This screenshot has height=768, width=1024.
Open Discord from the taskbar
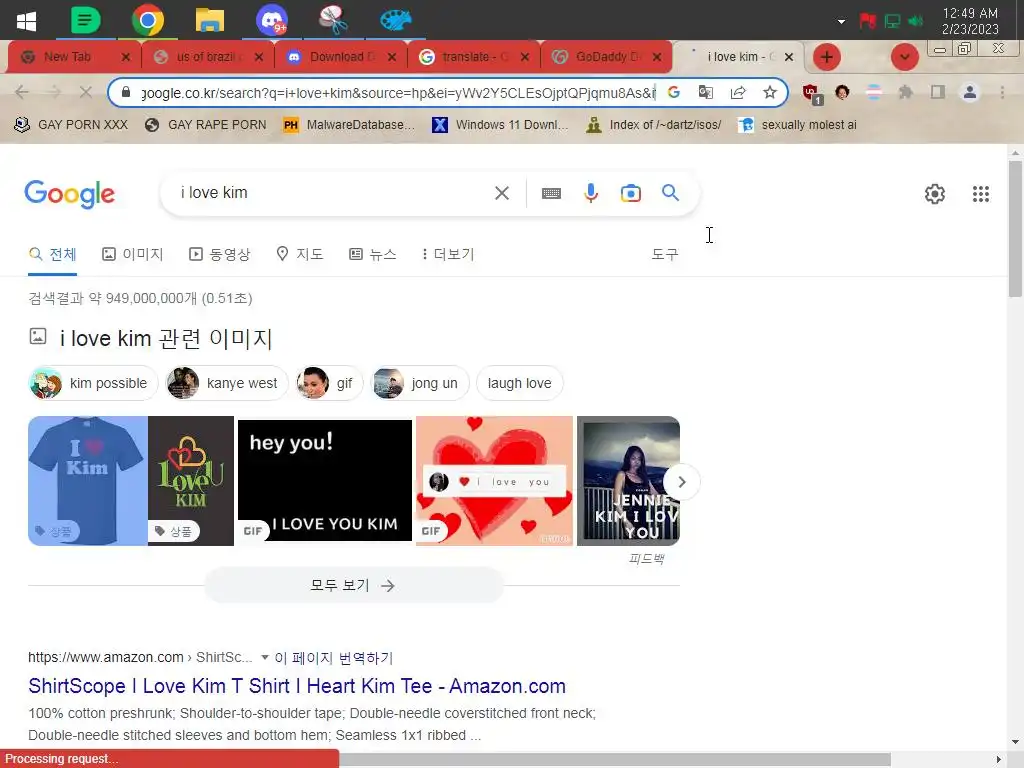click(x=272, y=20)
